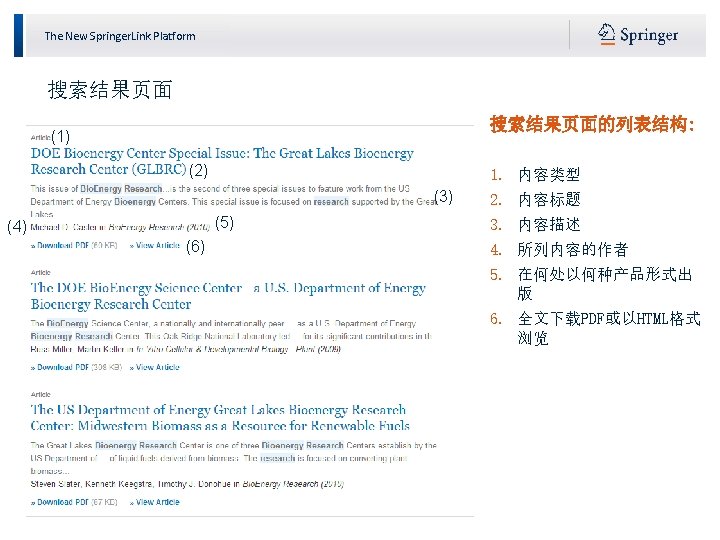This screenshot has height=540, width=720.
Task: Open The DOE BioEnergy Science Center article title
Action: click(x=228, y=296)
